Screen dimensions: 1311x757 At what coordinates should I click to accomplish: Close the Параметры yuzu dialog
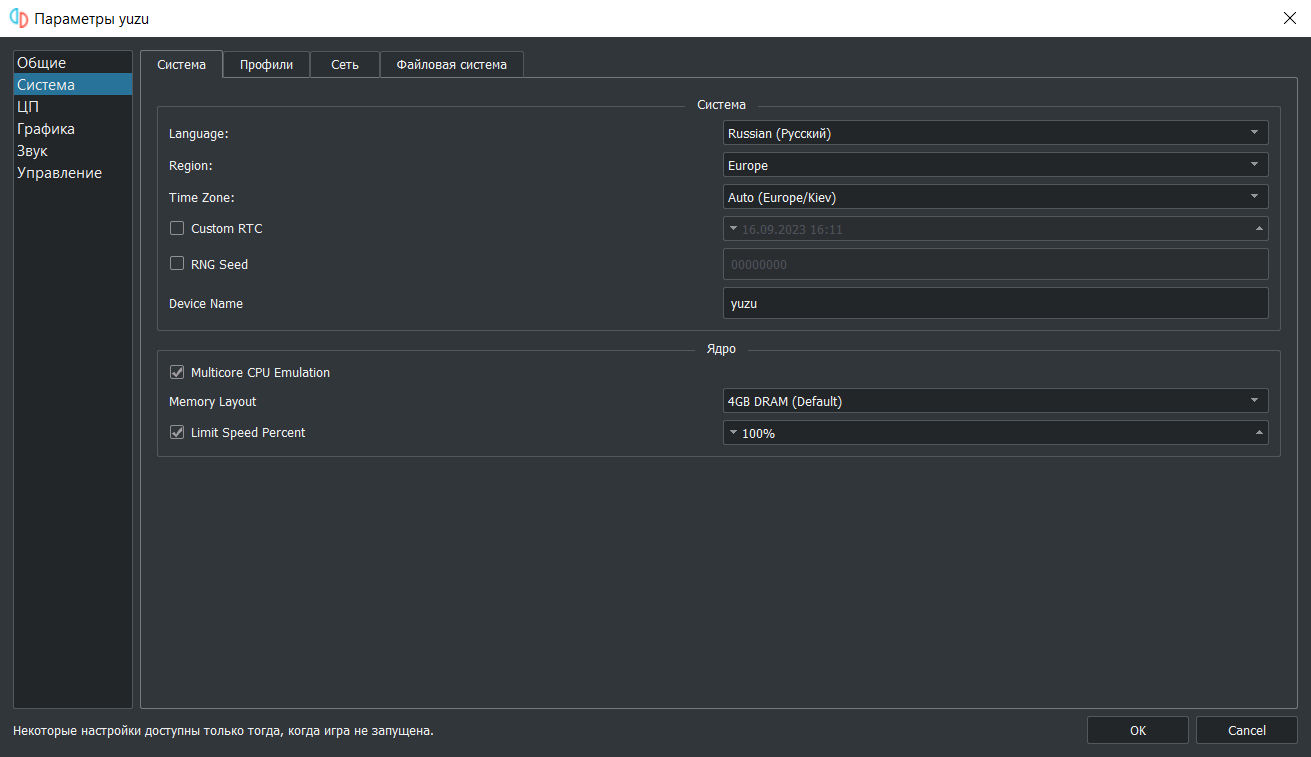1288,18
